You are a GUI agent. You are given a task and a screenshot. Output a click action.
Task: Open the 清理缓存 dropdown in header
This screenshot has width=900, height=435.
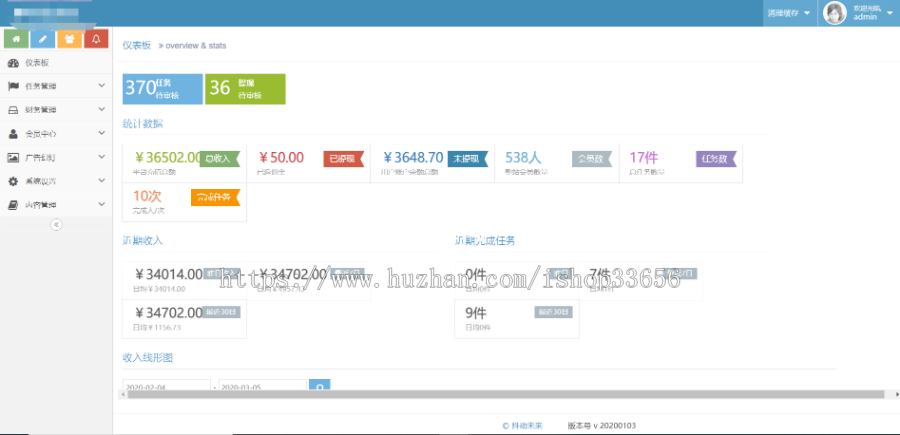[790, 13]
